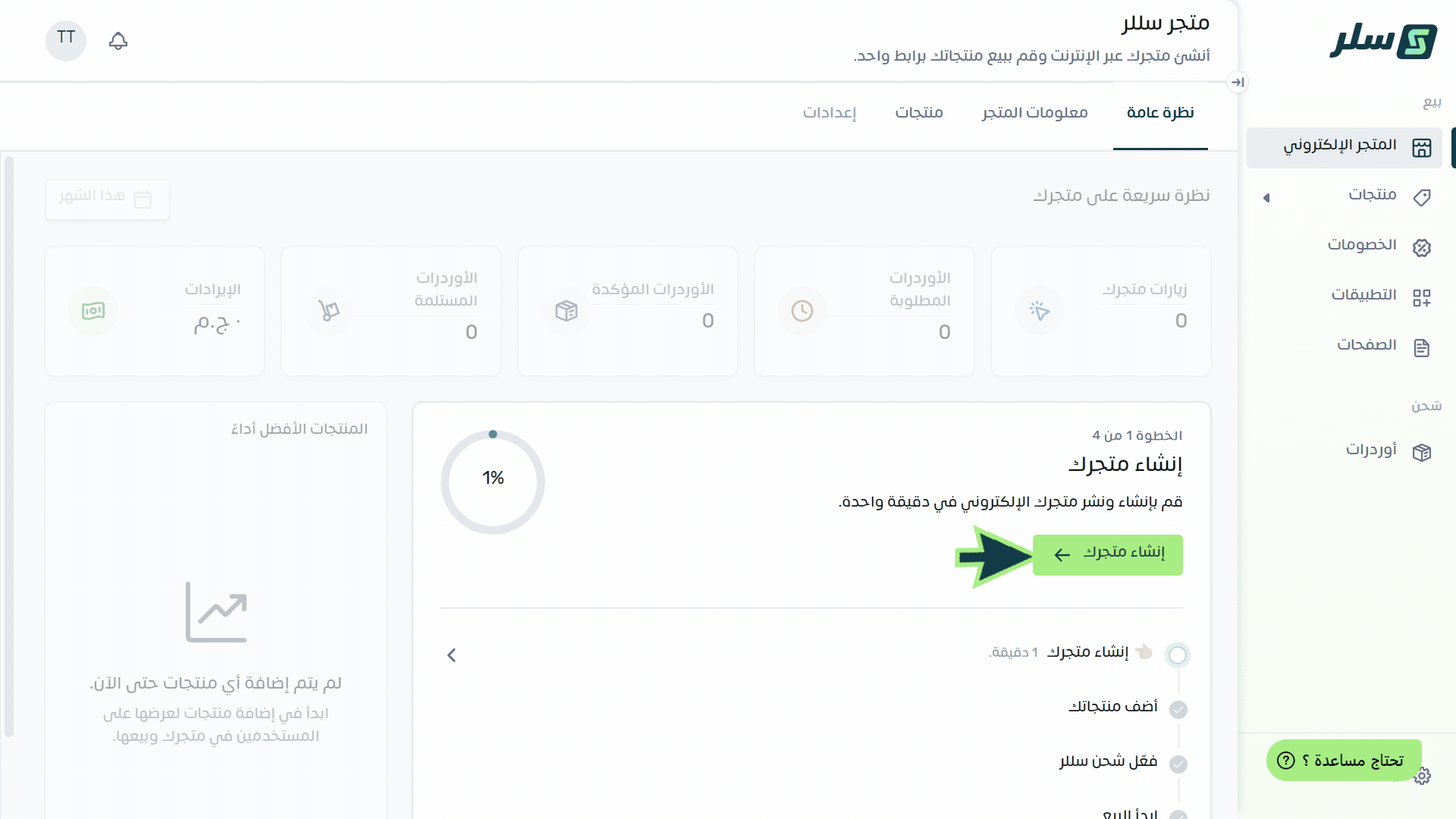The image size is (1456, 819).
Task: Open the TT user avatar menu
Action: point(66,39)
